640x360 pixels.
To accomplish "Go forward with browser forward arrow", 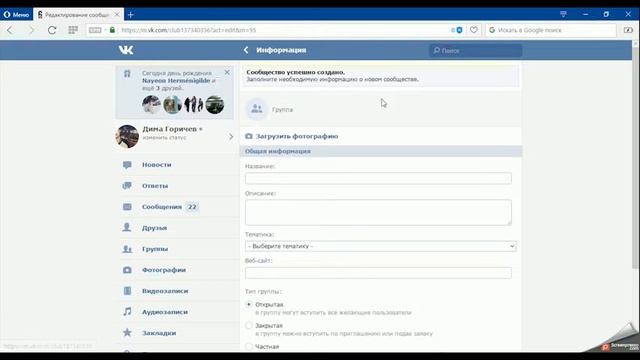I will (x=31, y=30).
